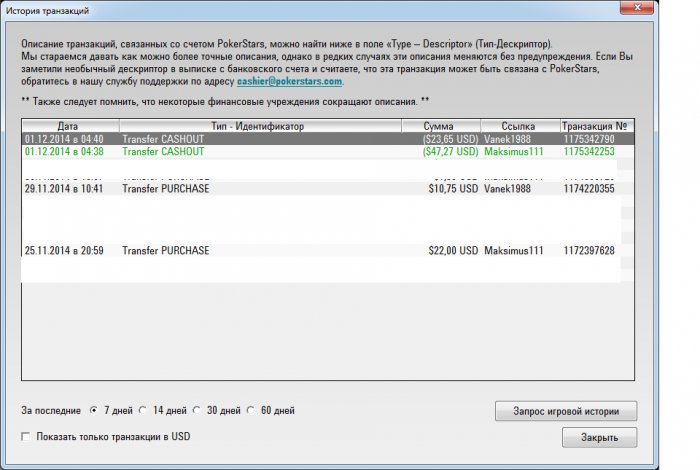Select the 14 дней radio button

tap(143, 410)
